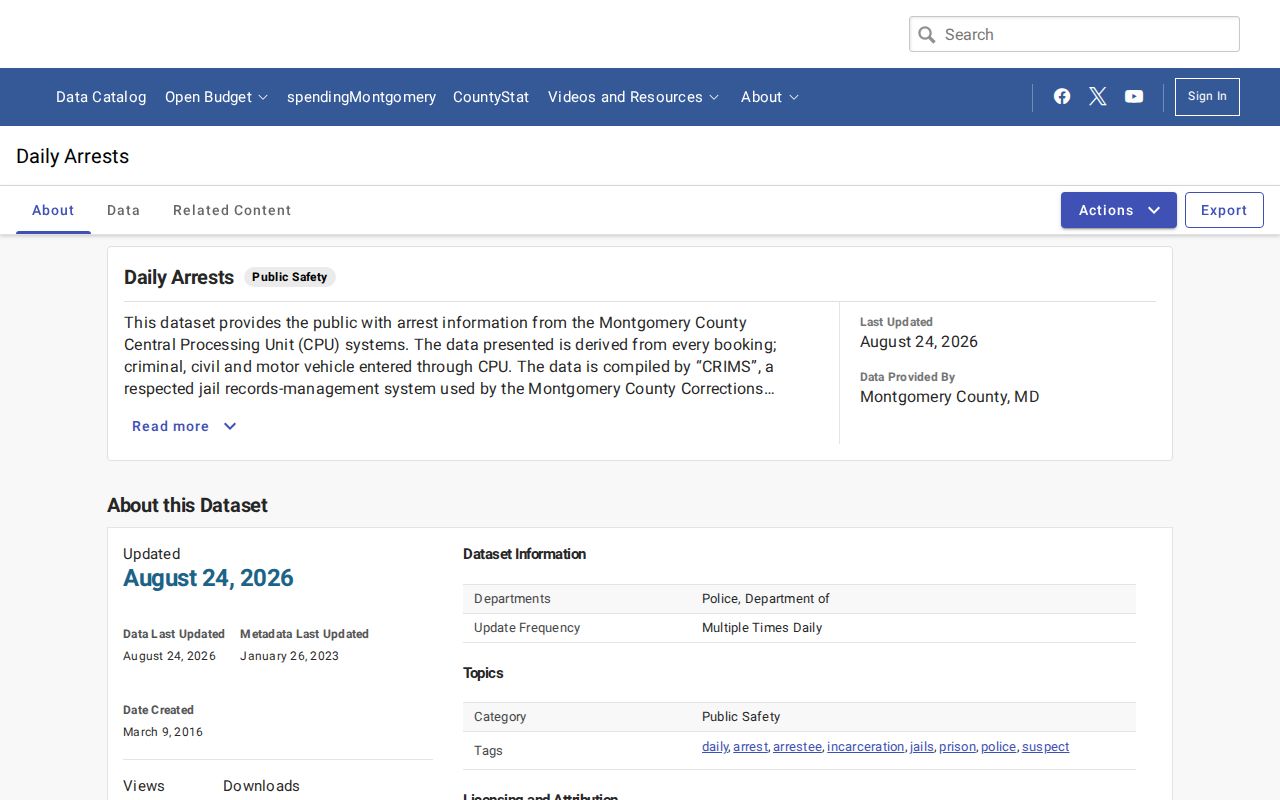
Task: Select the About tab below title
Action: click(x=53, y=210)
